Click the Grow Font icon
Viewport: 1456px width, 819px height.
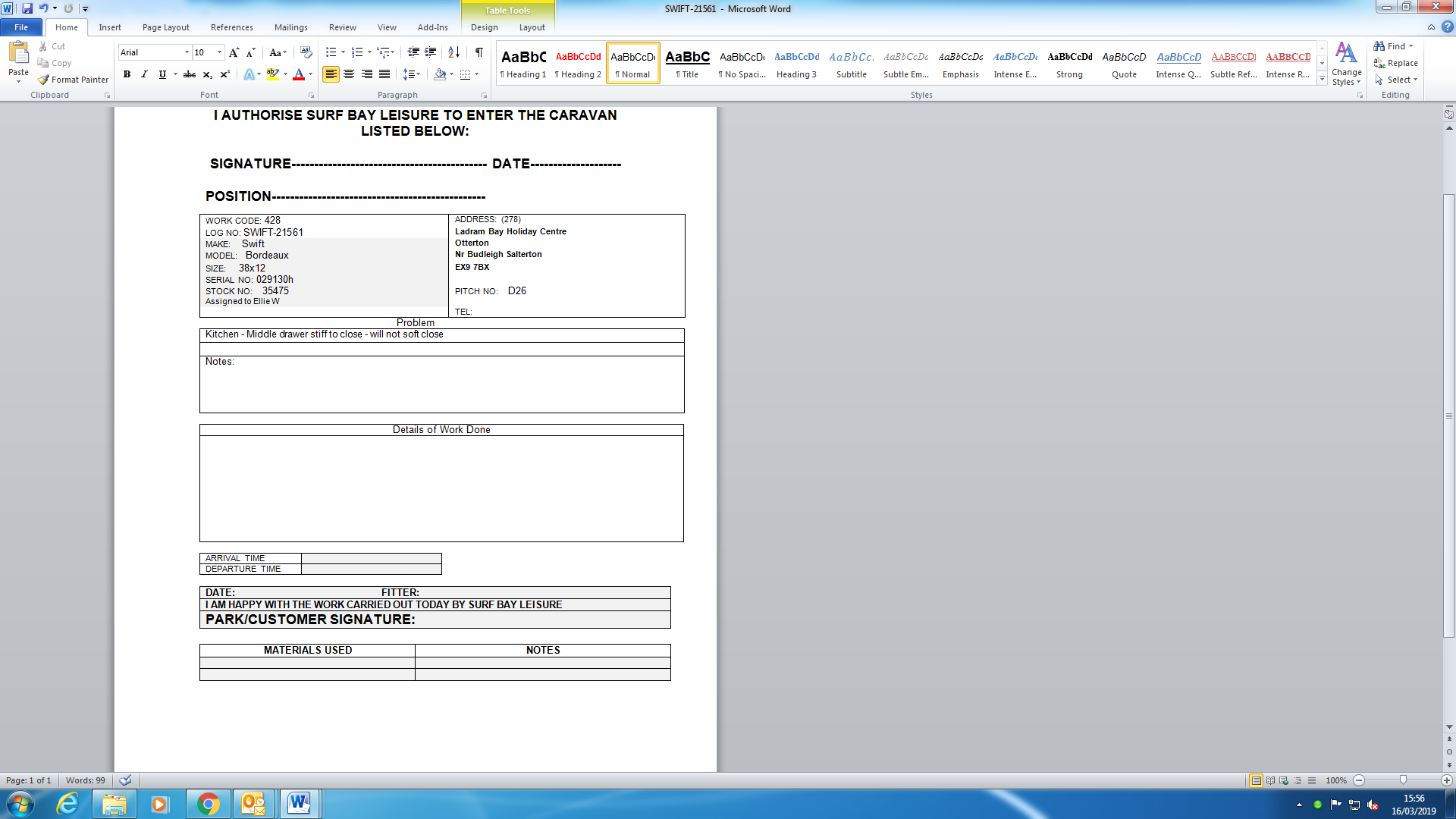[x=234, y=52]
